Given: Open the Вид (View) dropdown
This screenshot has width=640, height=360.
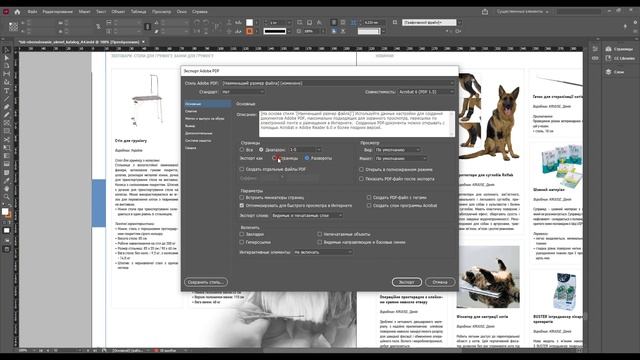Looking at the screenshot, I should point(398,150).
